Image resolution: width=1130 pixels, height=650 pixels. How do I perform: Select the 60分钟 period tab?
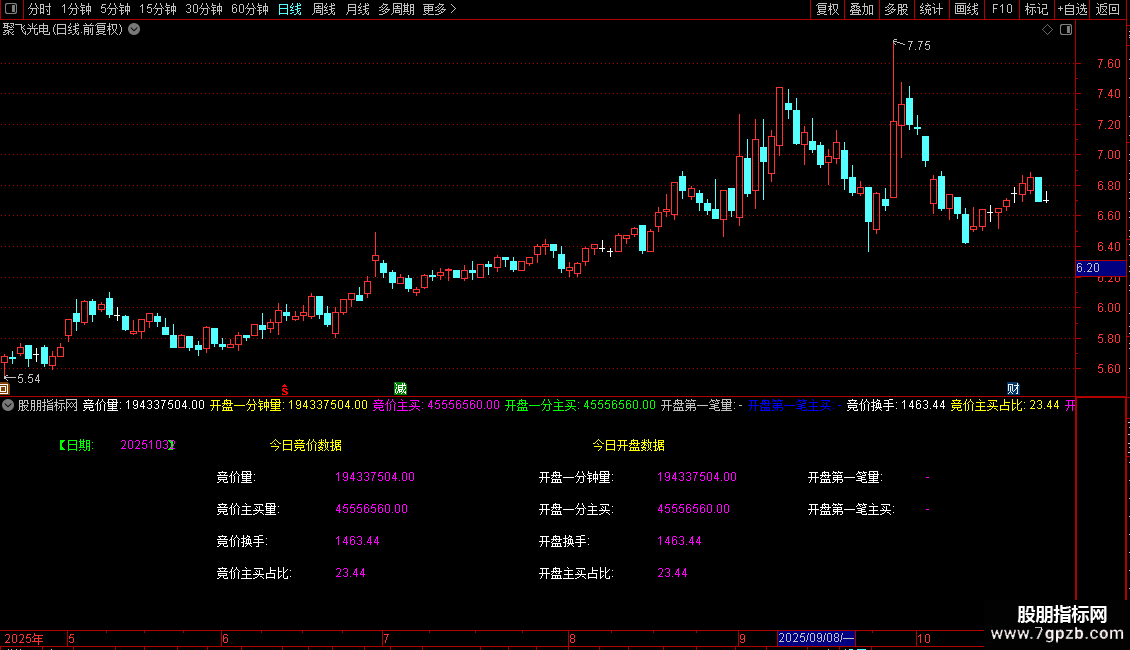click(250, 9)
